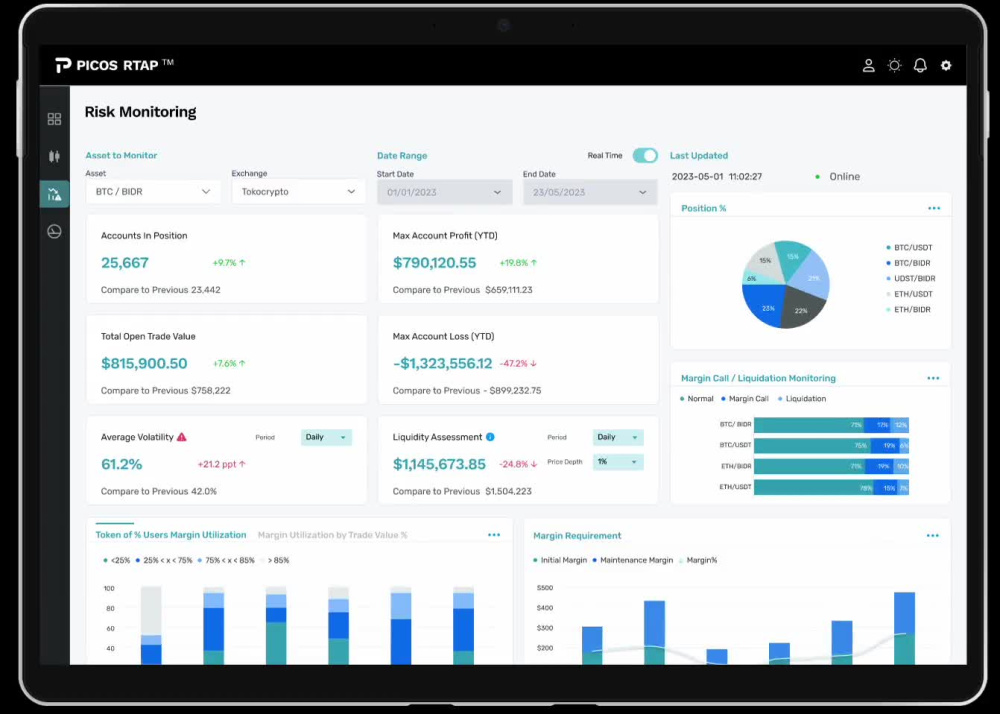This screenshot has height=714, width=1000.
Task: Toggle BTC/USDT legend in Position %
Action: point(909,247)
